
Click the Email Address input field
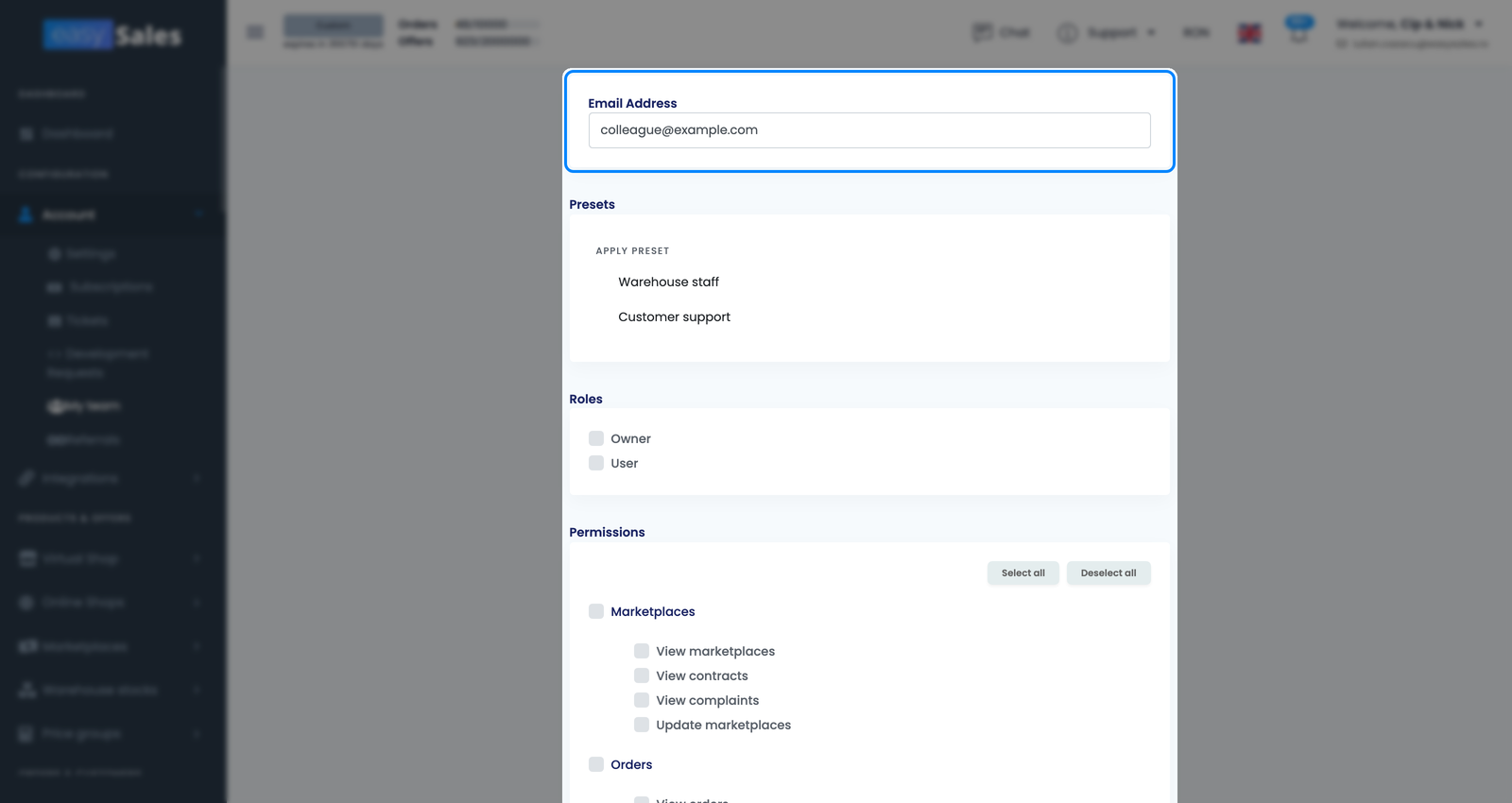click(869, 130)
